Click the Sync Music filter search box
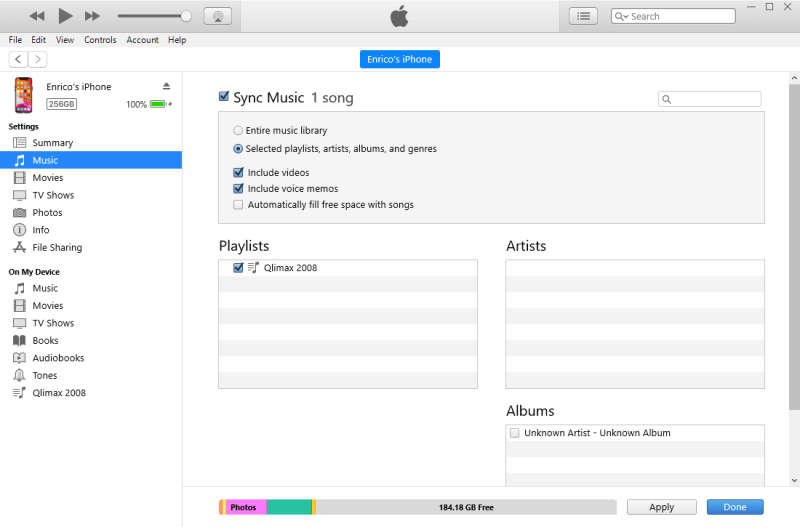The width and height of the screenshot is (800, 527). click(x=709, y=99)
